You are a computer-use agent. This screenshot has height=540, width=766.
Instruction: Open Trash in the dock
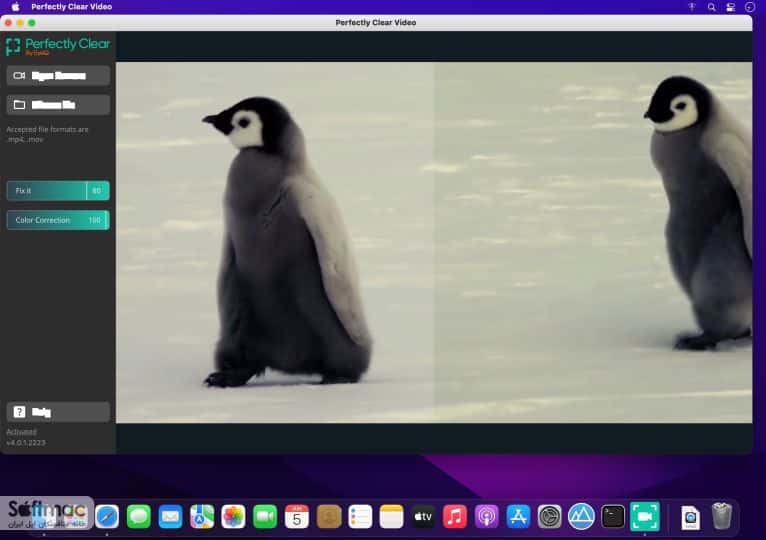point(722,516)
